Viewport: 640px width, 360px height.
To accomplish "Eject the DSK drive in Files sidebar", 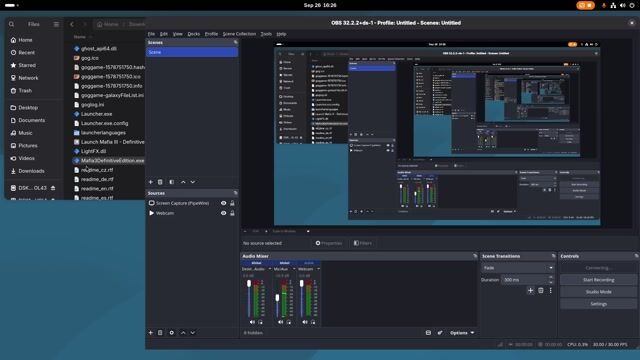I will 53,188.
